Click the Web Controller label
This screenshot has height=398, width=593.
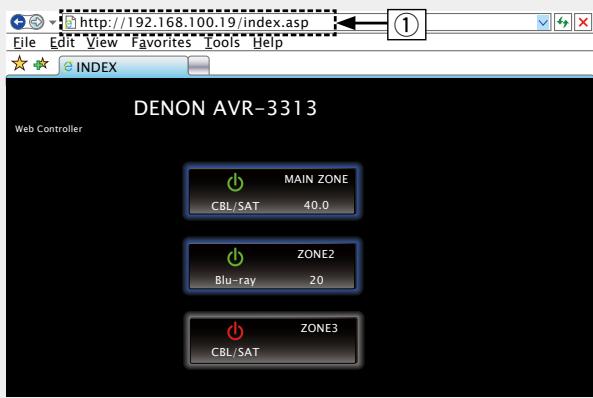(48, 129)
